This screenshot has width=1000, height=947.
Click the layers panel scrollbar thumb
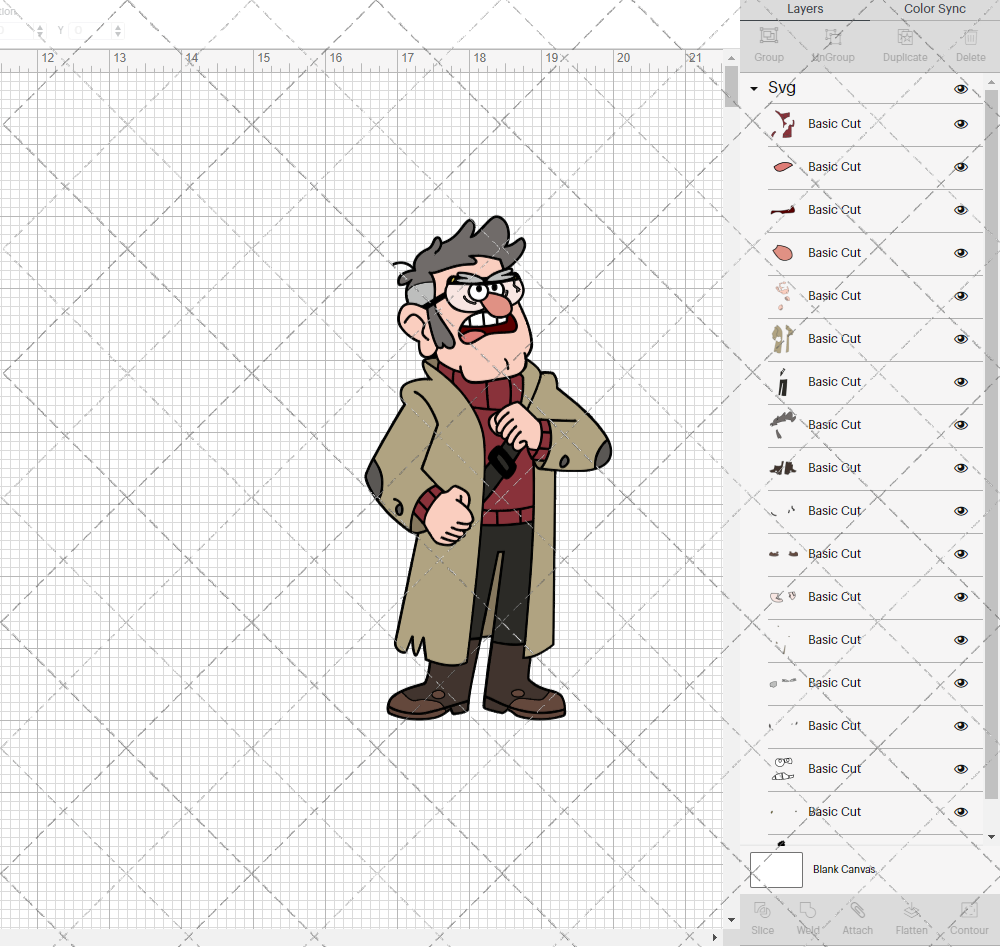coord(990,443)
